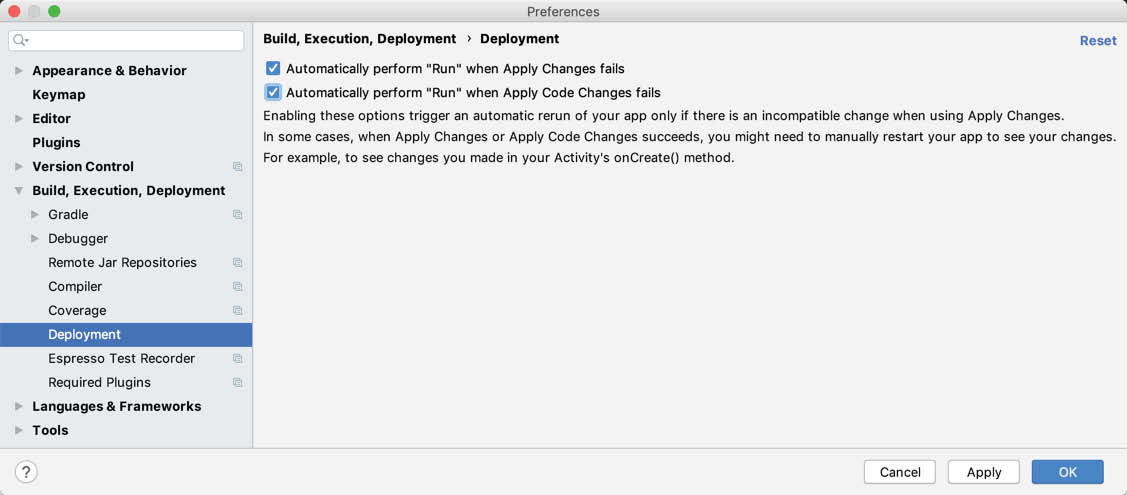Click inside the settings search field
The width and height of the screenshot is (1127, 495).
tap(135, 40)
